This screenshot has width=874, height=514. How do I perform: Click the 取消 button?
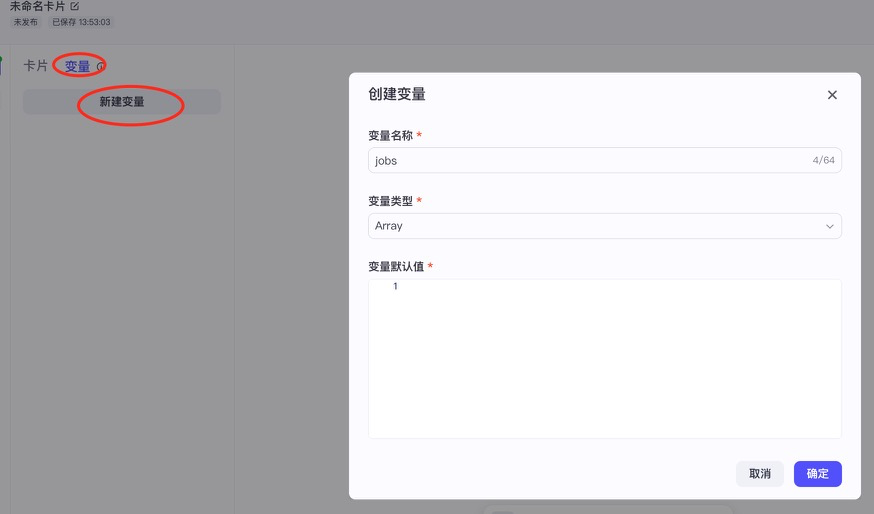point(759,474)
